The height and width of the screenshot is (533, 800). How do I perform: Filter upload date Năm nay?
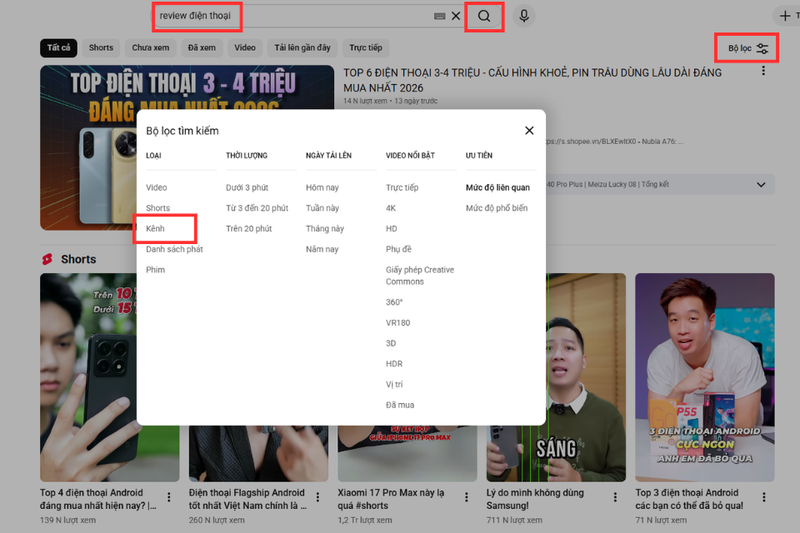322,249
